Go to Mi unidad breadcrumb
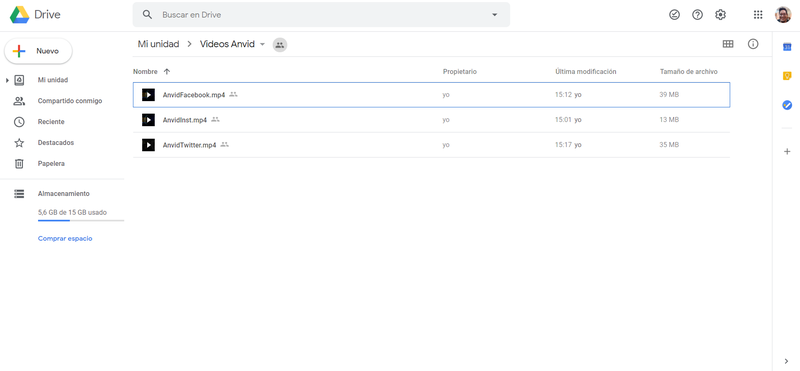 (158, 44)
